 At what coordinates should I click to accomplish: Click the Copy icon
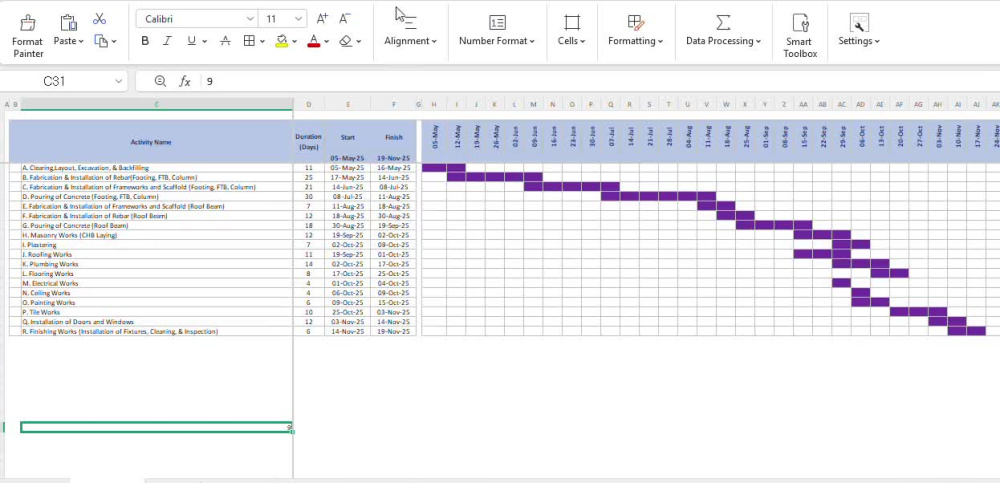pos(101,41)
